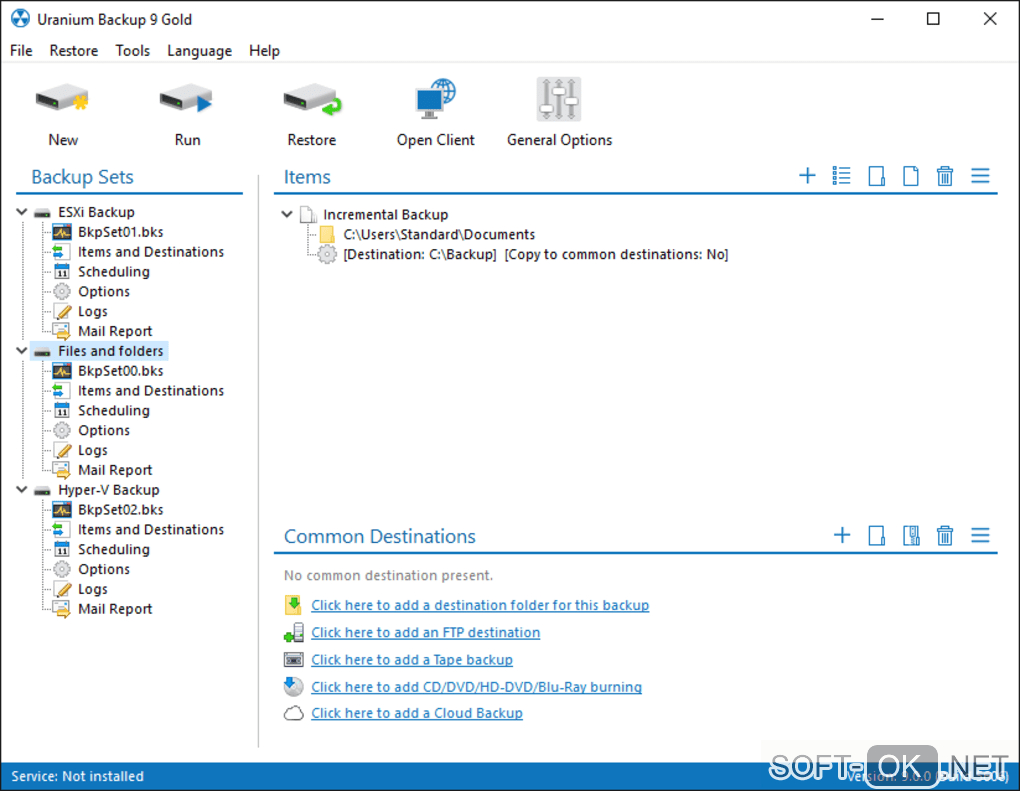The width and height of the screenshot is (1020, 791).
Task: Run the selected backup
Action: (187, 114)
